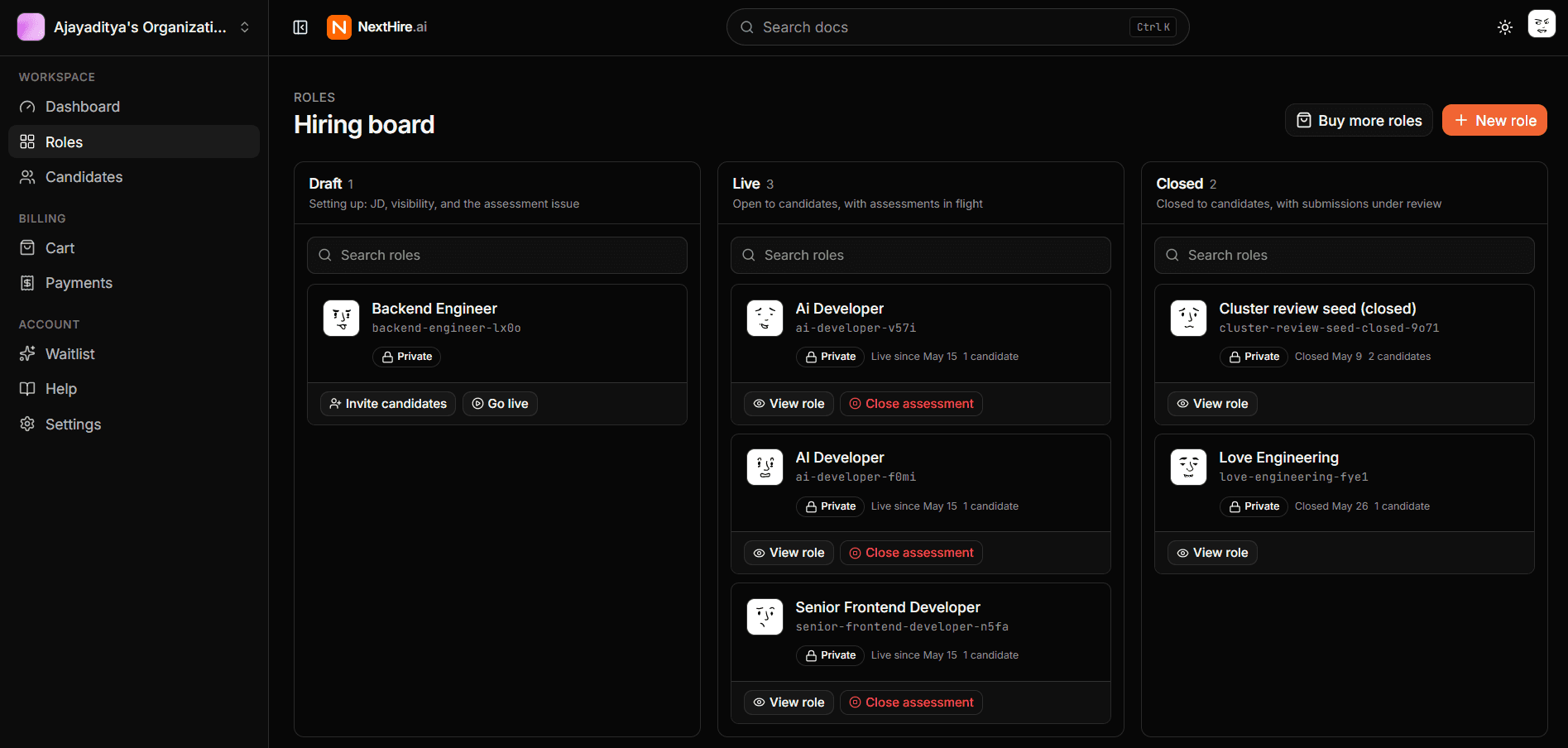Click 'Closed May 9' text
Screen dimensions: 1568x748
(1328, 357)
